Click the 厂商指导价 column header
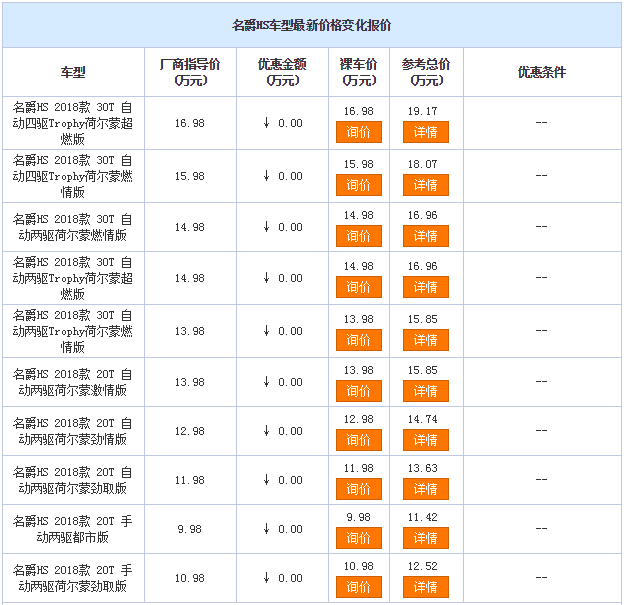624x605 pixels. 190,72
